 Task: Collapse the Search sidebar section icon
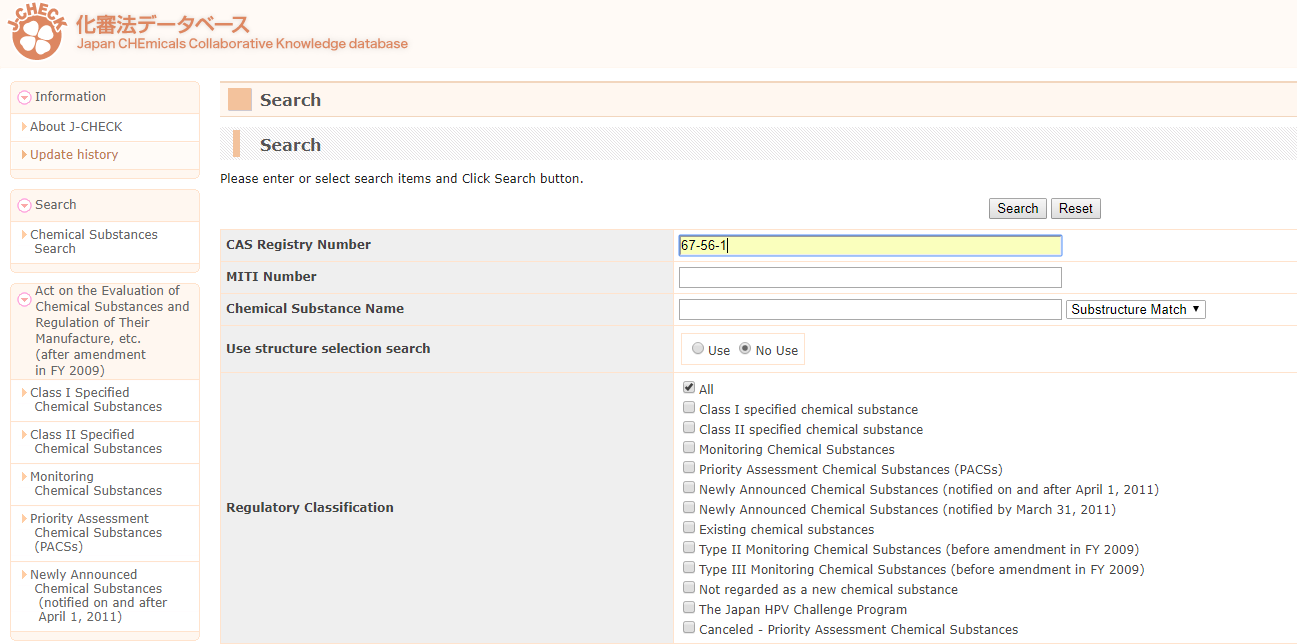point(25,206)
